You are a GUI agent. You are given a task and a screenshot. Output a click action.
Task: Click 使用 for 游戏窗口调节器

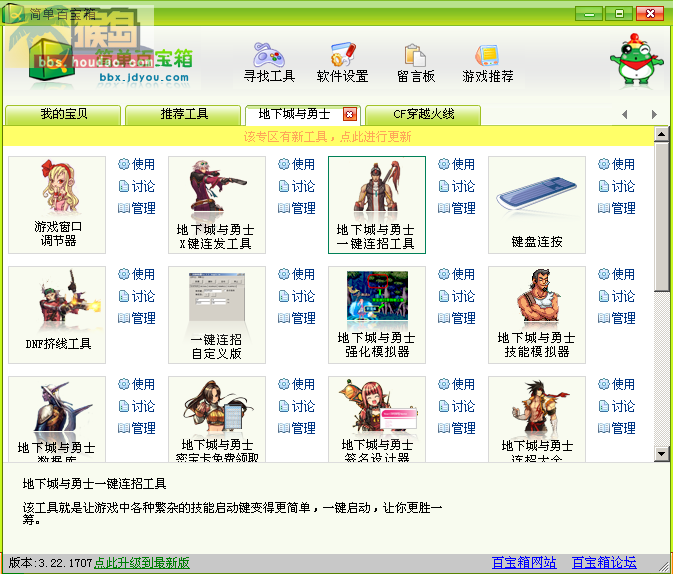[x=136, y=164]
